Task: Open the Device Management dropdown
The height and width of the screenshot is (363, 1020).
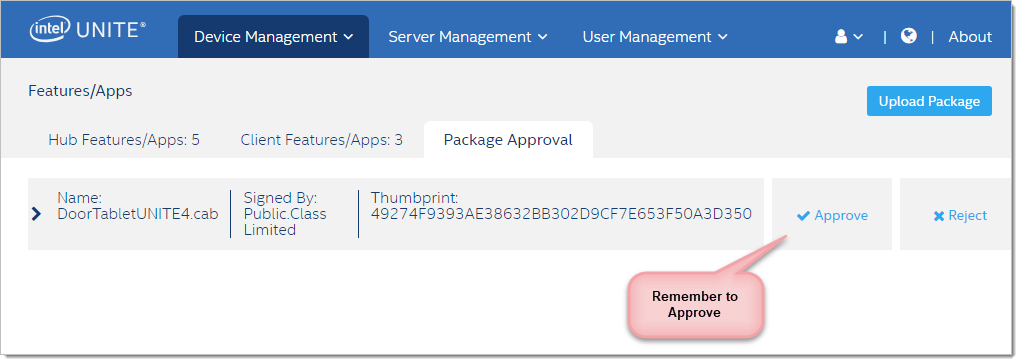Action: point(273,37)
